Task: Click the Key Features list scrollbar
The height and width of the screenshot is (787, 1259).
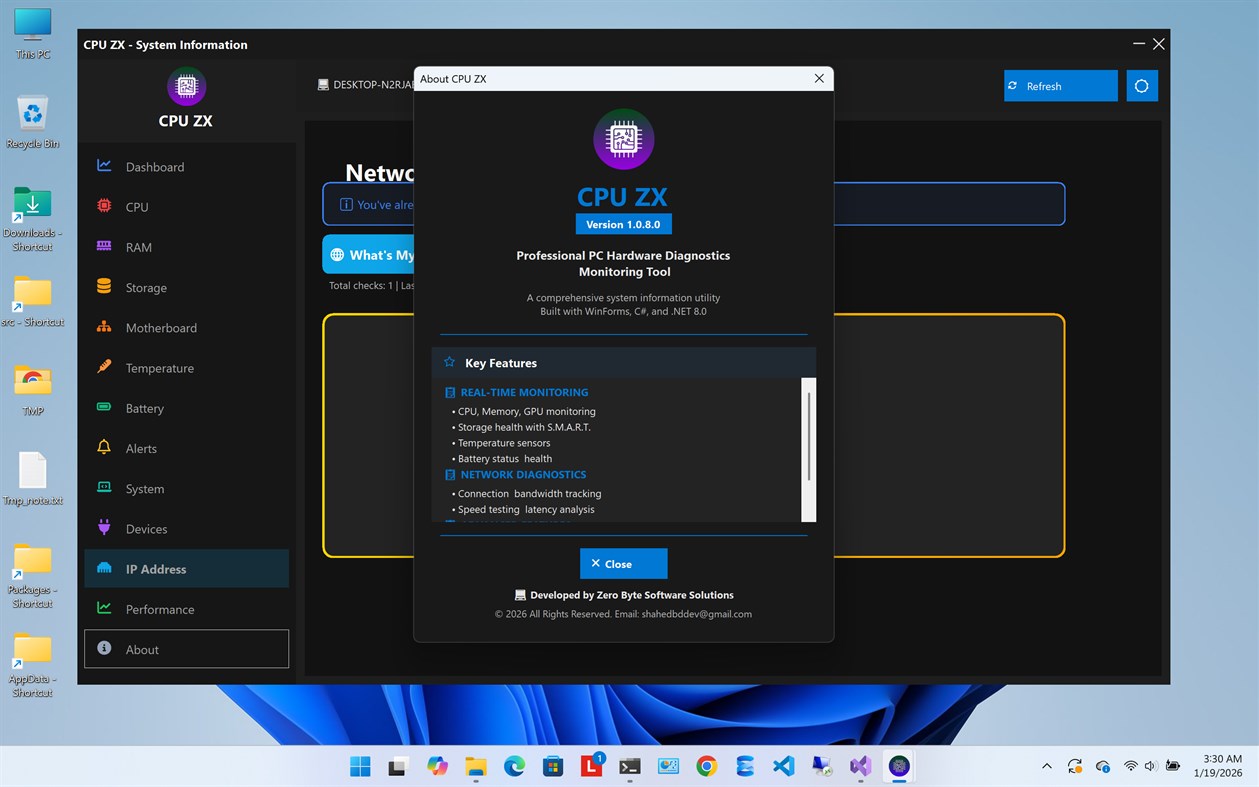Action: click(x=809, y=449)
